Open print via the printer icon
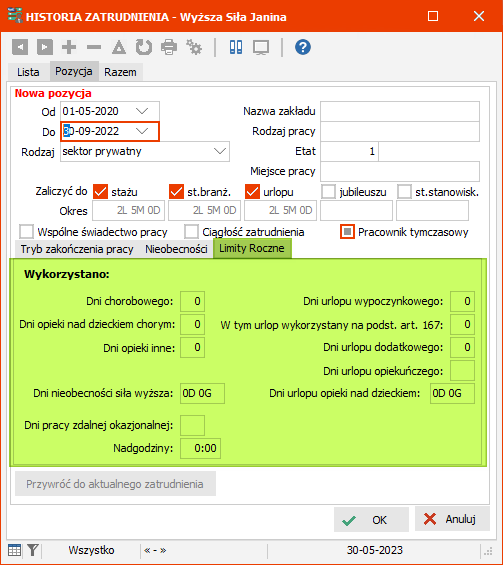The width and height of the screenshot is (503, 565). (x=169, y=47)
